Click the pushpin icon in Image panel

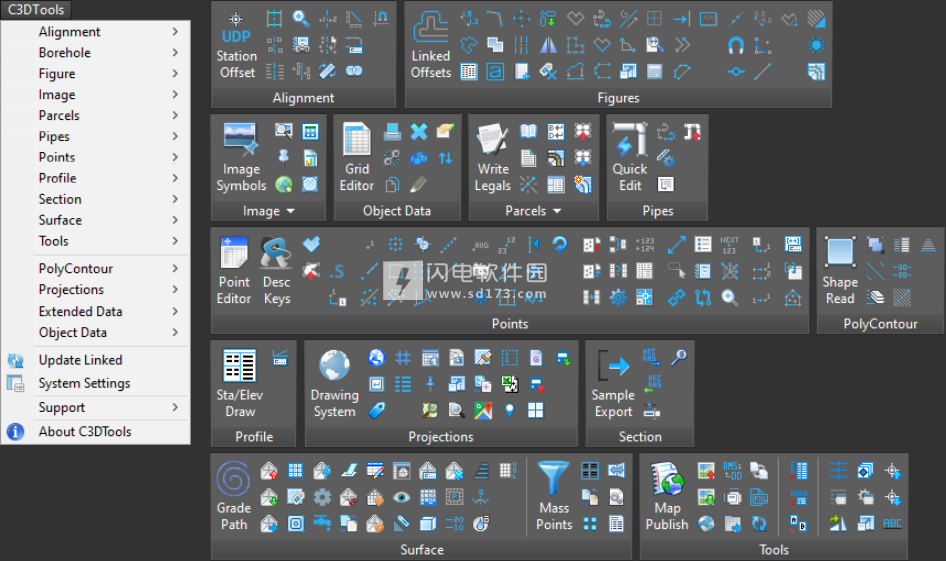(284, 157)
